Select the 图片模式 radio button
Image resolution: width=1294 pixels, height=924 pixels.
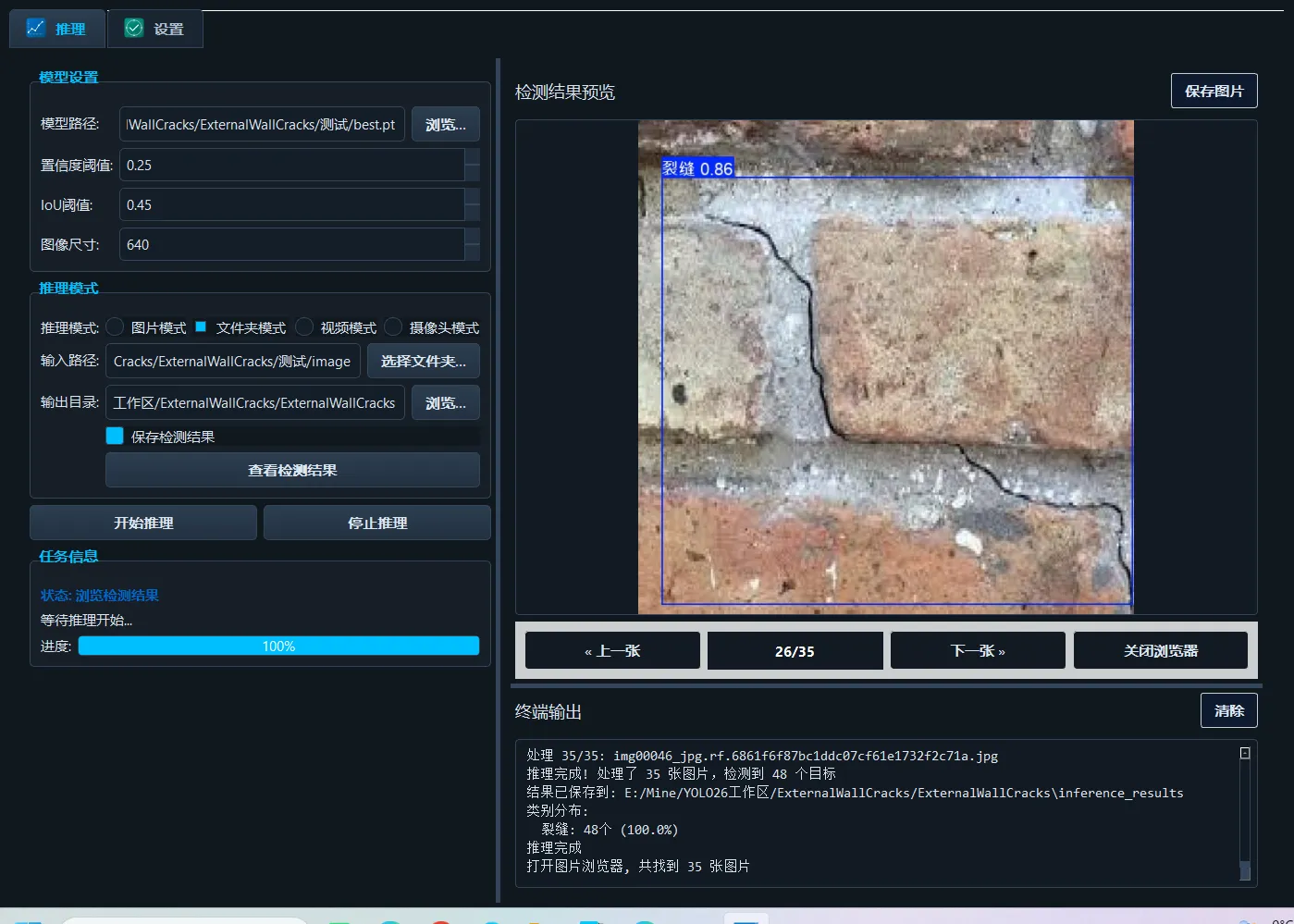[x=115, y=327]
